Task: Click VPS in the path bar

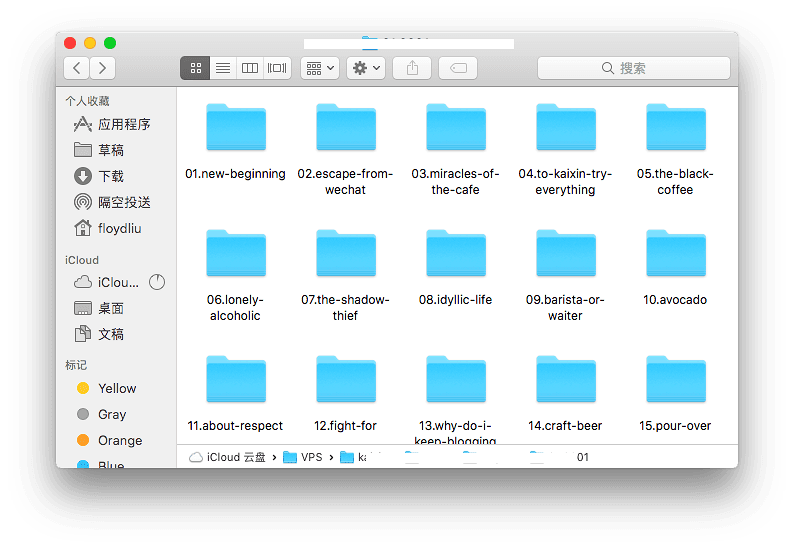Action: coord(311,457)
